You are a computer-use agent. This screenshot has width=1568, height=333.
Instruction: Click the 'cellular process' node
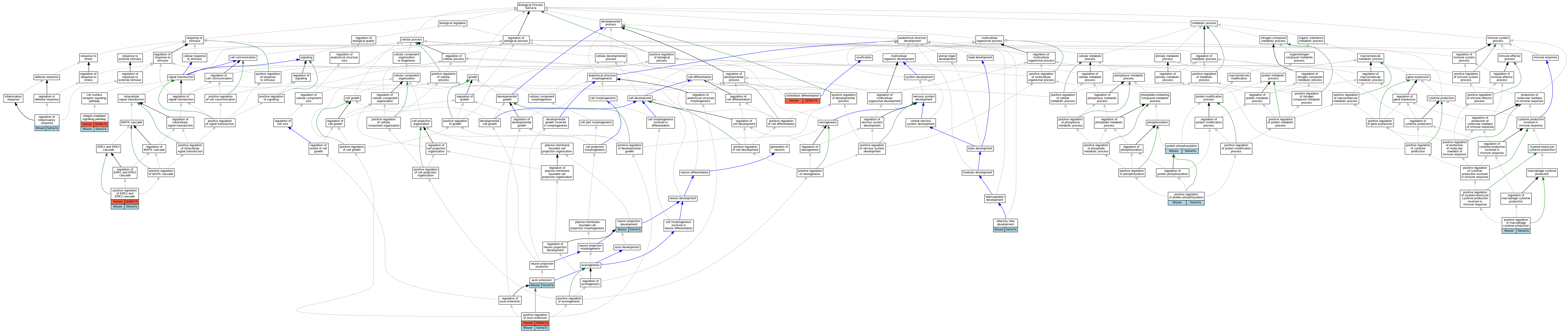[x=411, y=40]
